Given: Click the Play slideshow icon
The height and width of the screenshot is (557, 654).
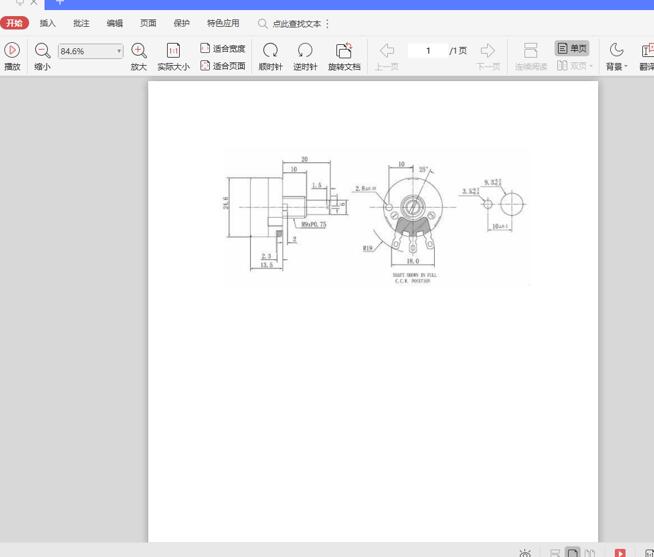Looking at the screenshot, I should tap(12, 50).
